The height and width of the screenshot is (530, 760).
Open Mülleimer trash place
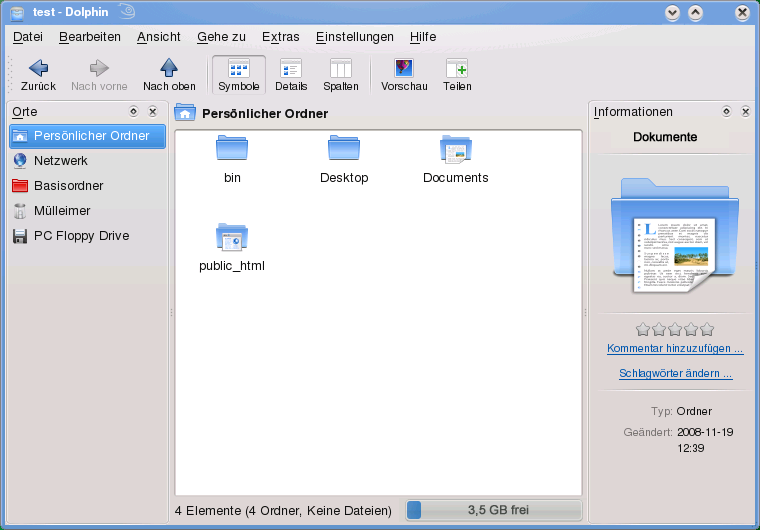[x=87, y=211]
